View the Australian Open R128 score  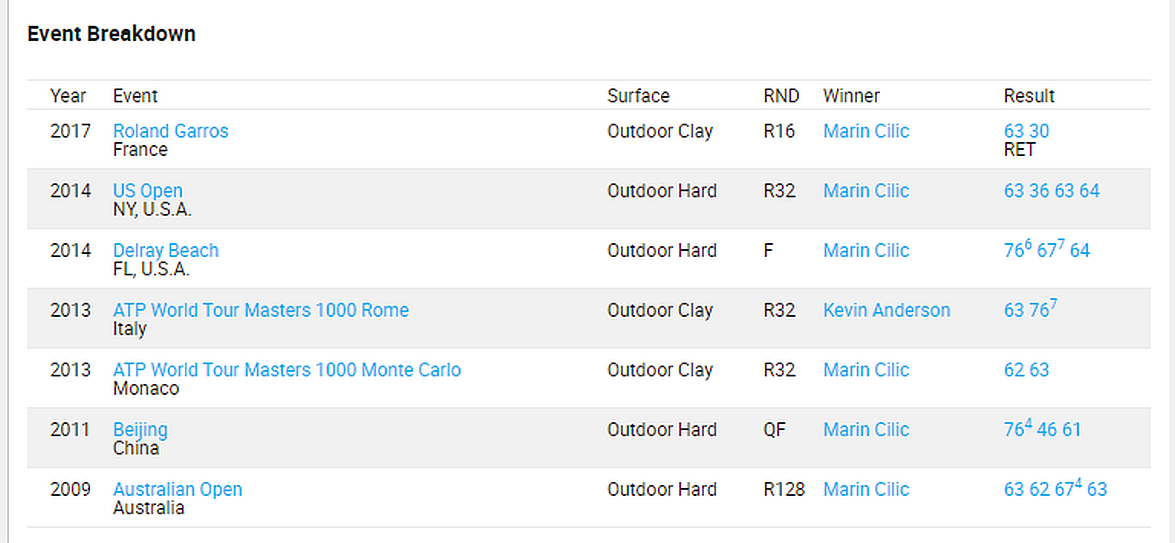tap(1055, 490)
